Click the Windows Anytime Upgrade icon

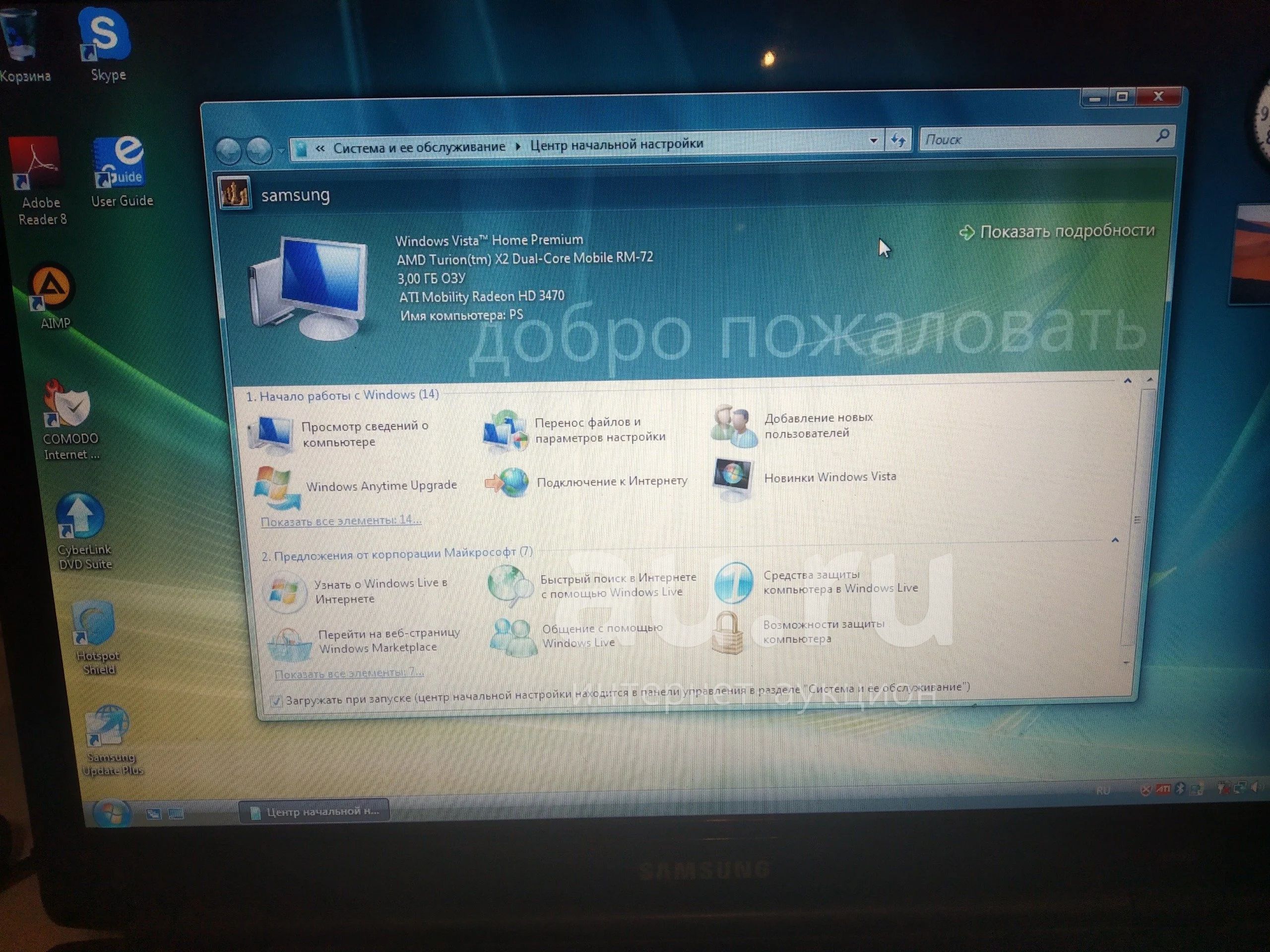click(x=278, y=488)
